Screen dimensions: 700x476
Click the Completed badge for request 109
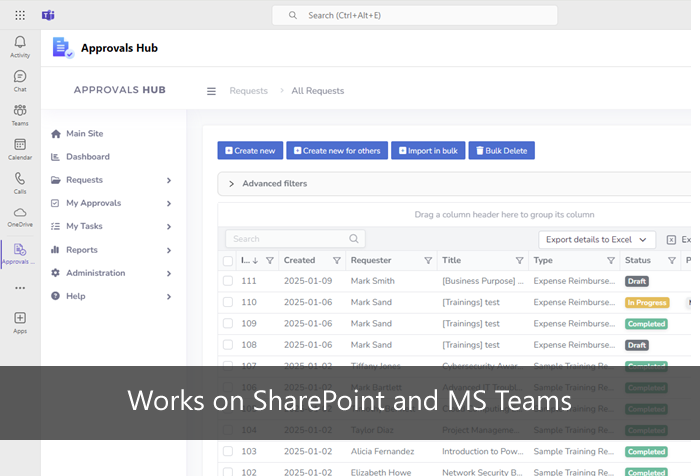coord(646,324)
